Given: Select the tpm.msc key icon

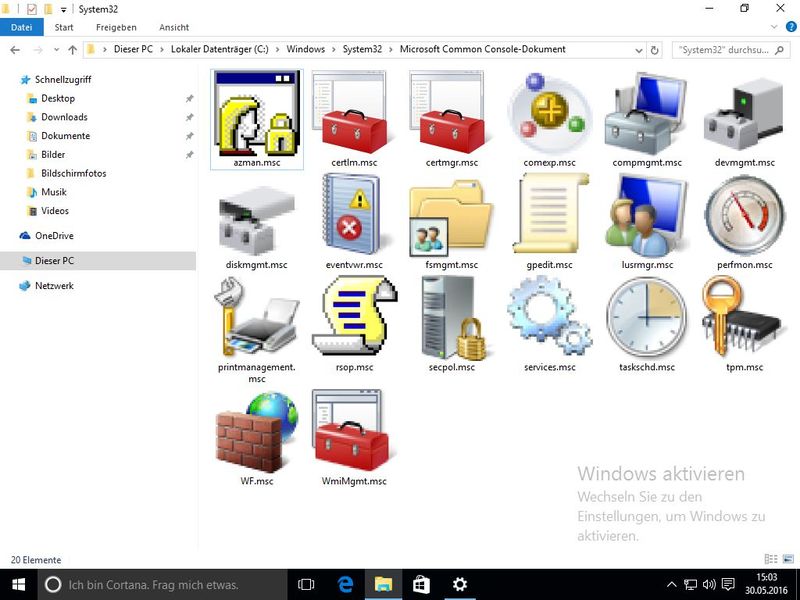Looking at the screenshot, I should pos(738,316).
